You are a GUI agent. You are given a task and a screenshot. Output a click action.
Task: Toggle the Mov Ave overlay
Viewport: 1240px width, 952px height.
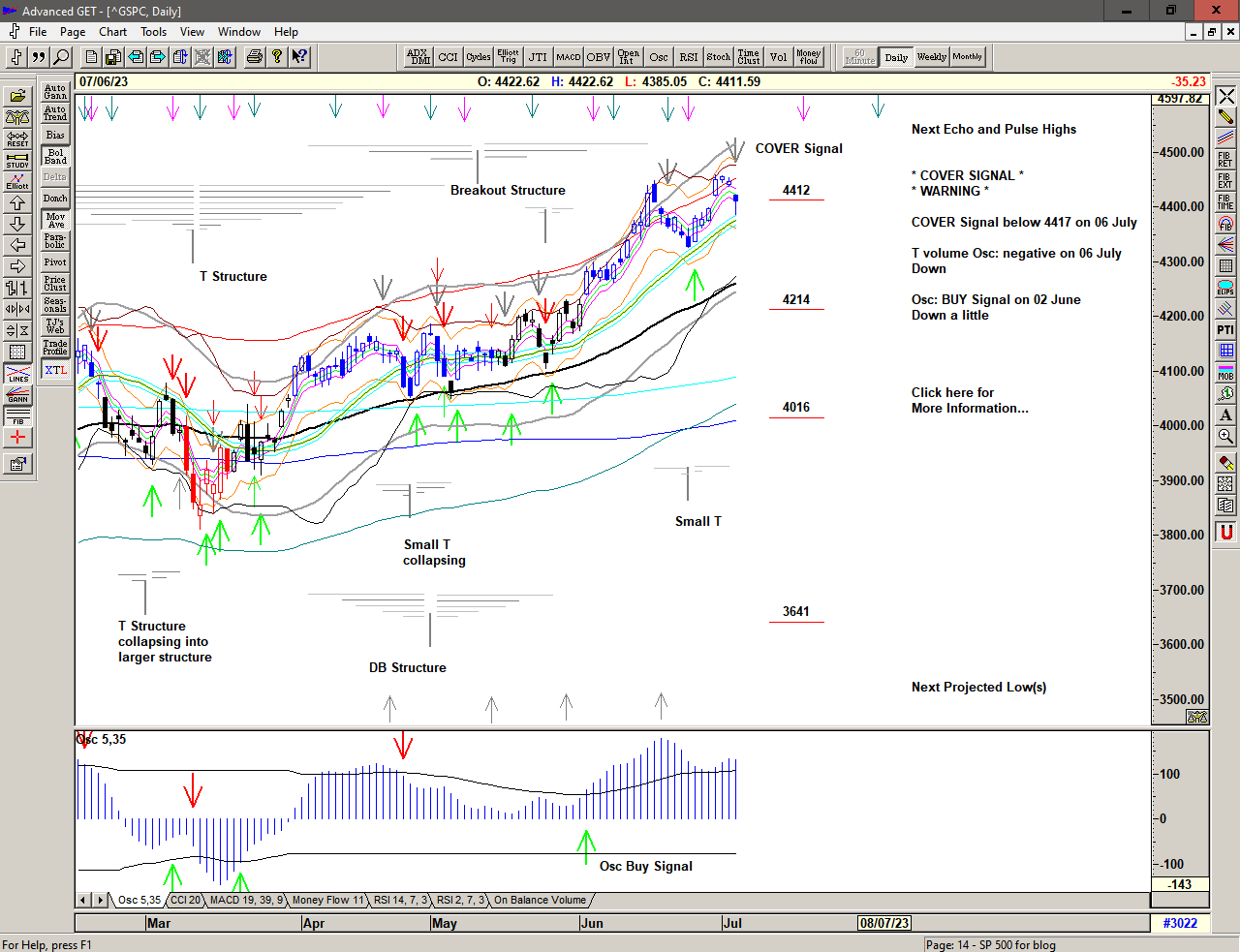[x=55, y=220]
